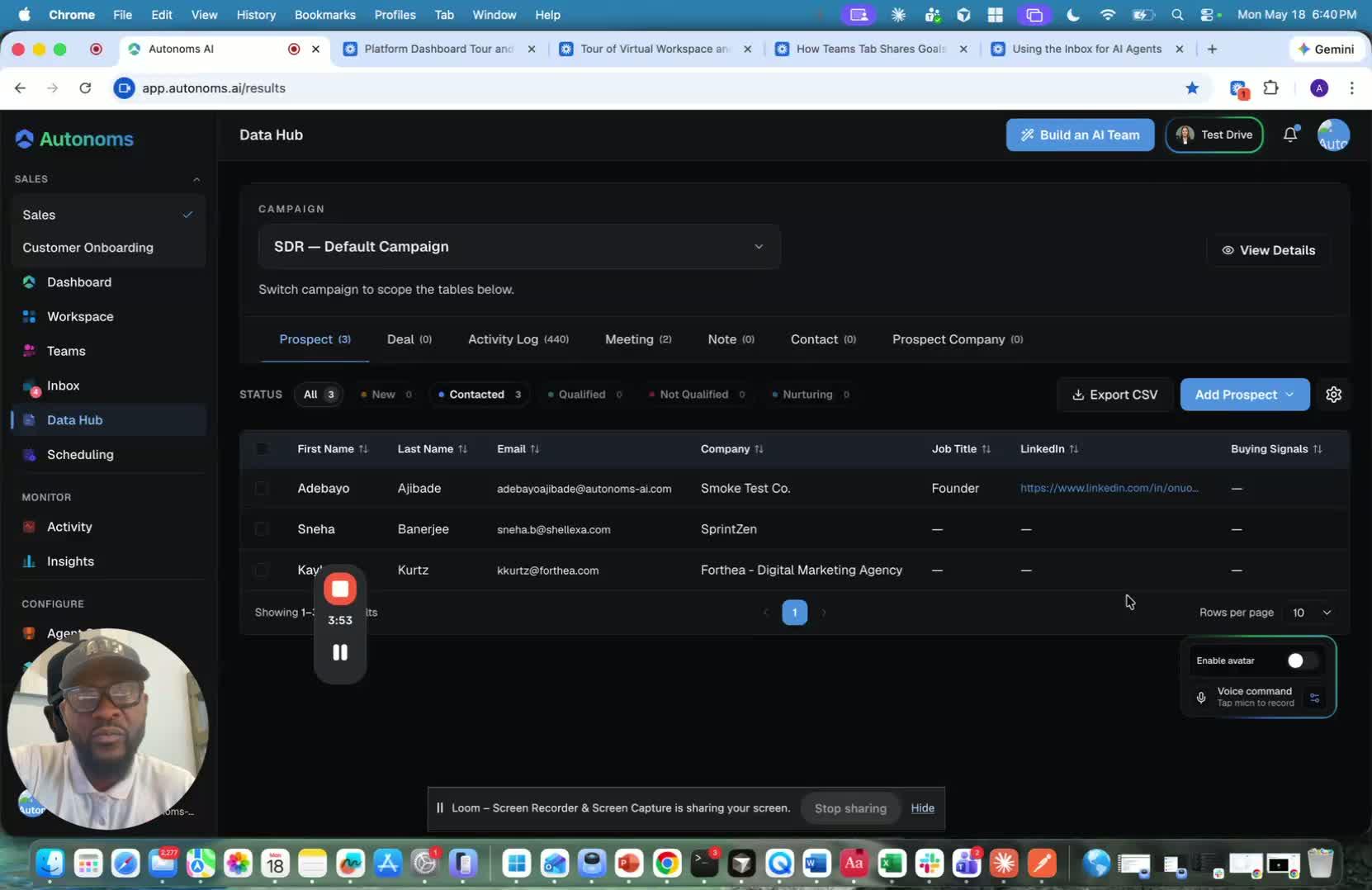Open the SDR — Default Campaign dropdown

tap(519, 247)
